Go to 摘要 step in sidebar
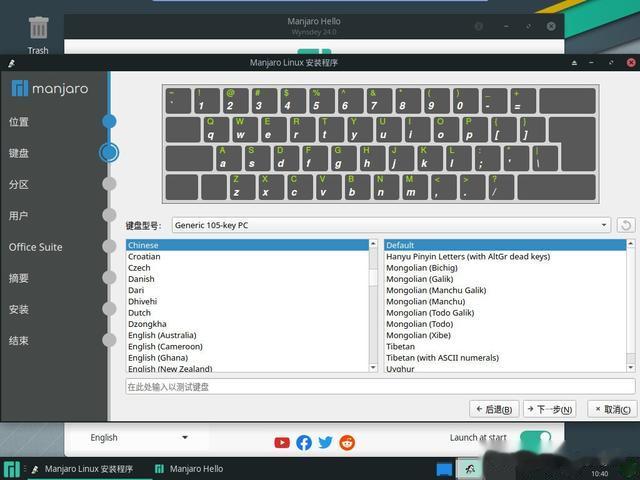This screenshot has width=640, height=480. coord(19,278)
